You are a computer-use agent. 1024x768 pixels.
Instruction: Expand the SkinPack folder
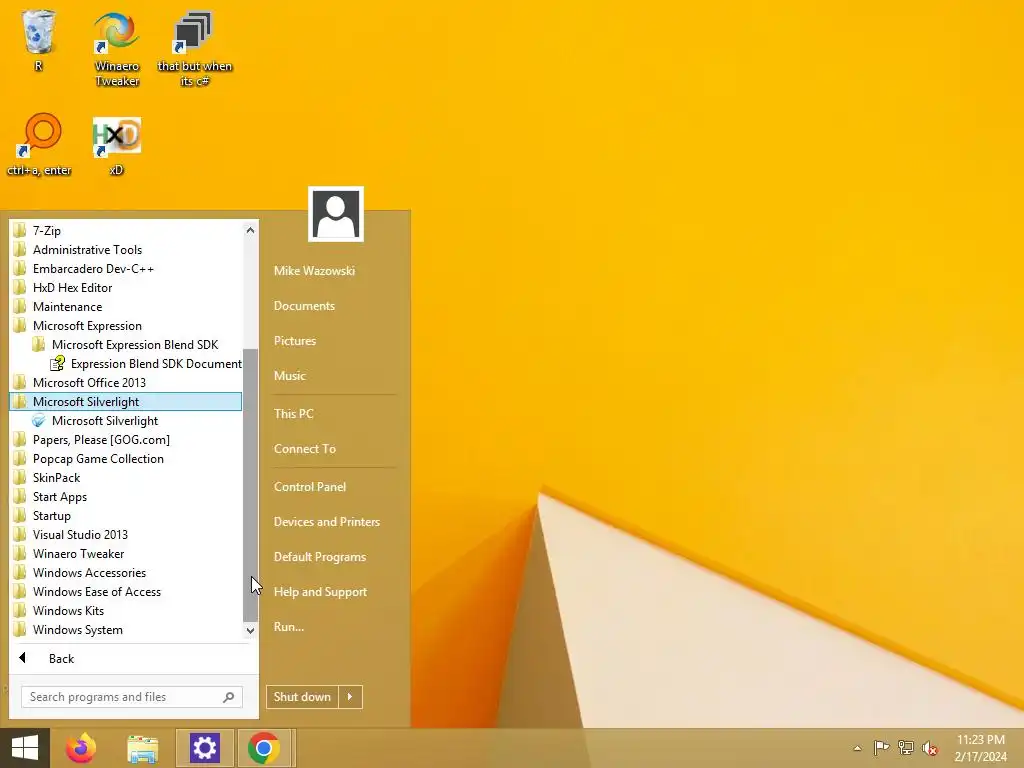pos(125,477)
